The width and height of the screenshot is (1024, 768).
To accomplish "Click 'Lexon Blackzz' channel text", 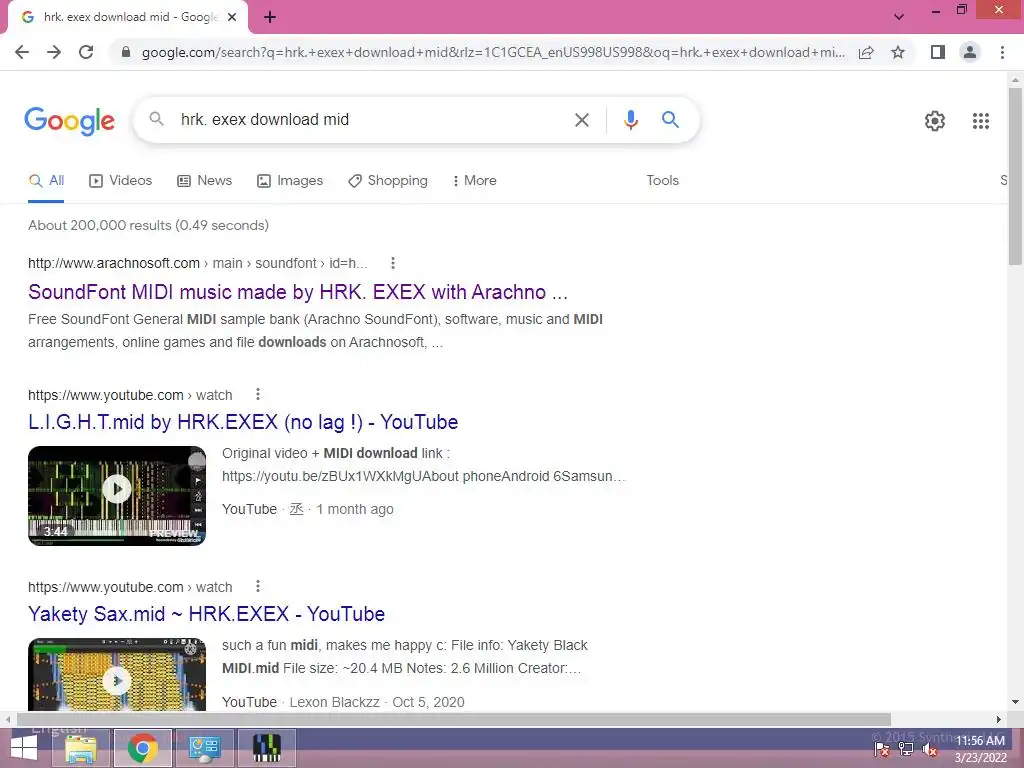I will pyautogui.click(x=334, y=703).
